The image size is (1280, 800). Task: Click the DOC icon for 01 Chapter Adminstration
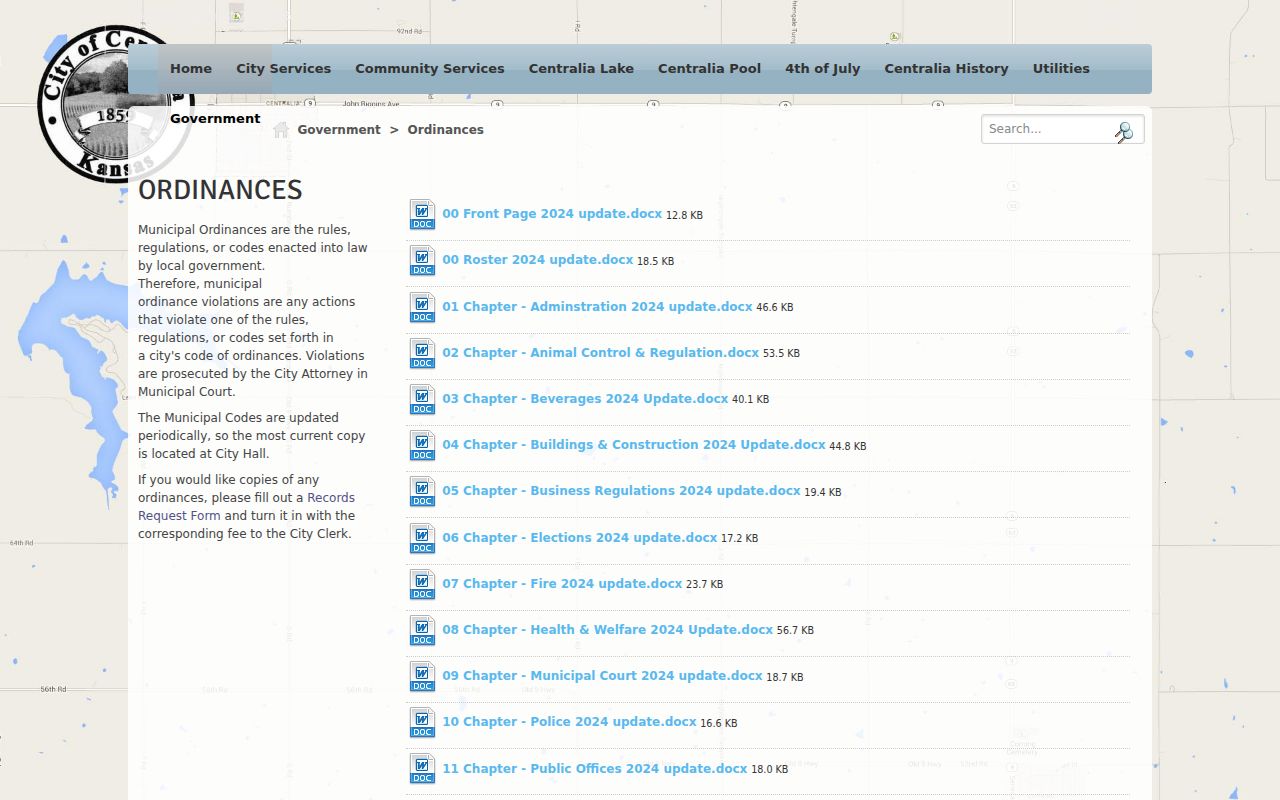click(422, 308)
